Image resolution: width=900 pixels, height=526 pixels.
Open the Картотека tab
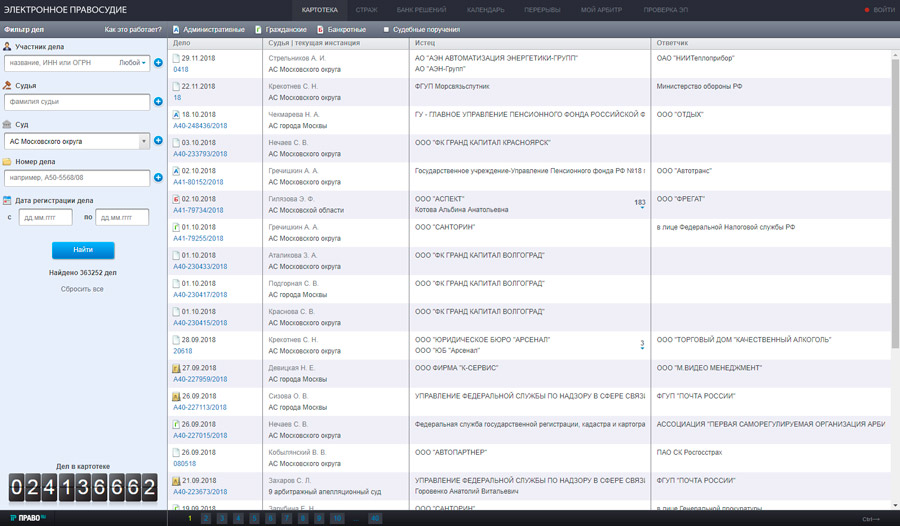pyautogui.click(x=320, y=10)
